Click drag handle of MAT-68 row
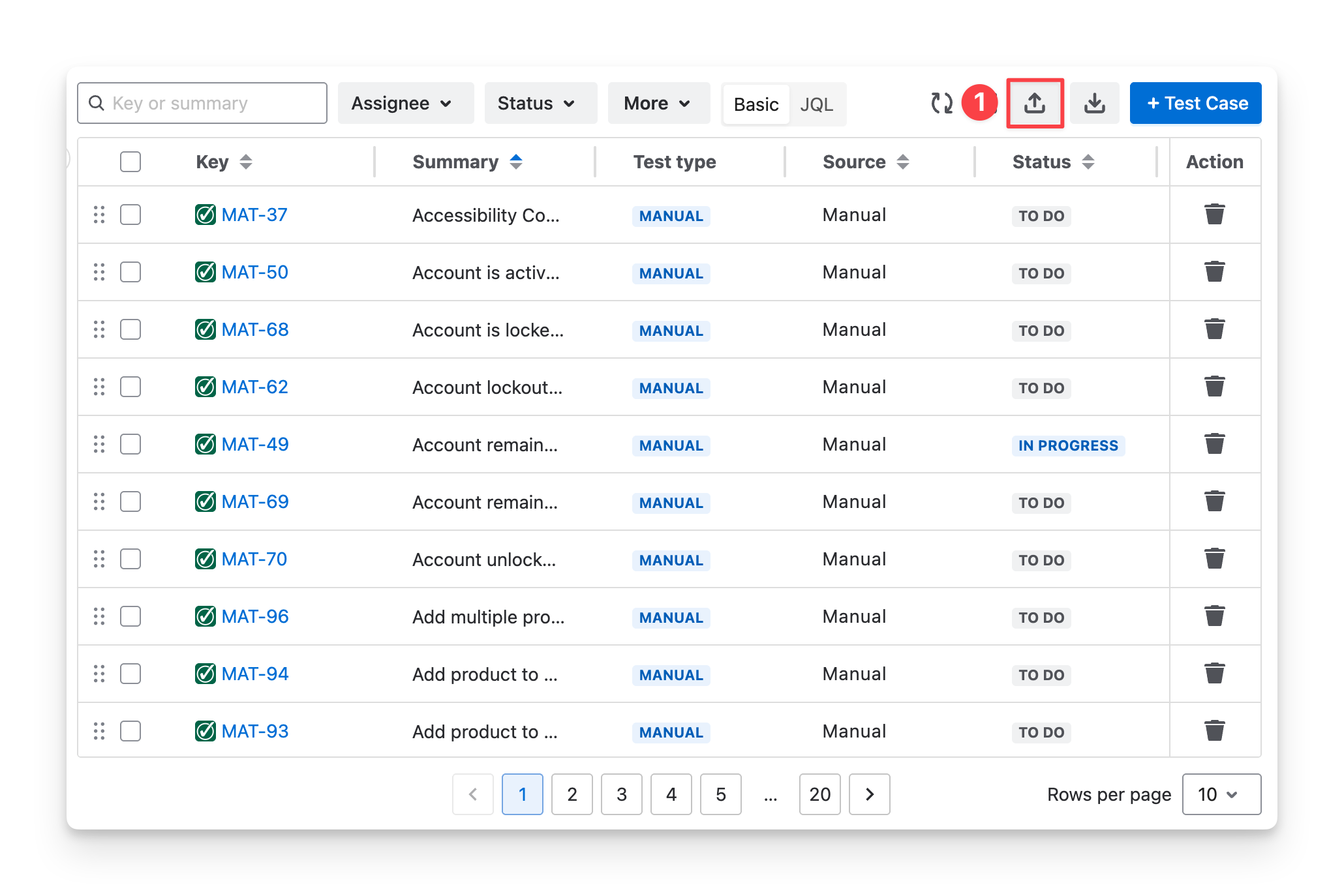 coord(99,329)
